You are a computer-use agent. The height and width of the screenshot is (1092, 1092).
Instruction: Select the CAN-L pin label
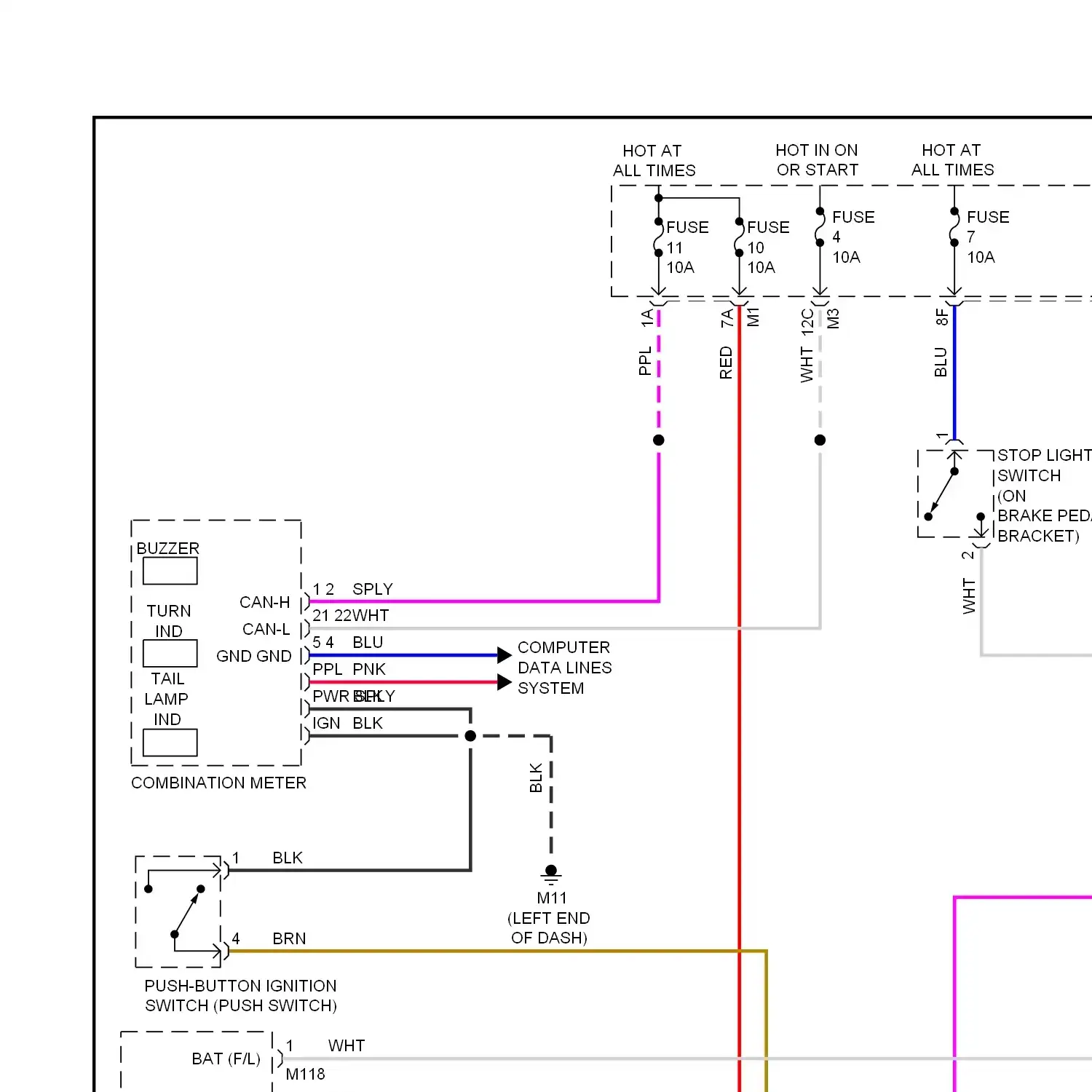point(266,629)
